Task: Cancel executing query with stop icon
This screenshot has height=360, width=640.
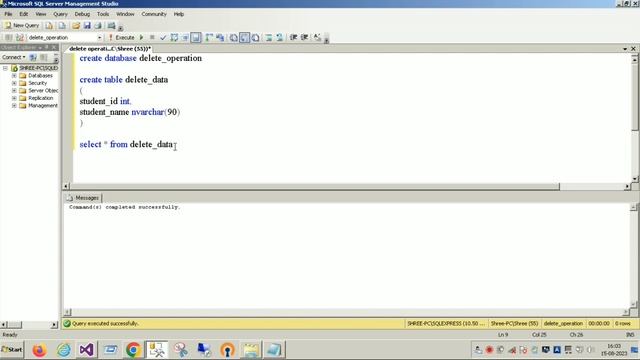Action: click(152, 38)
